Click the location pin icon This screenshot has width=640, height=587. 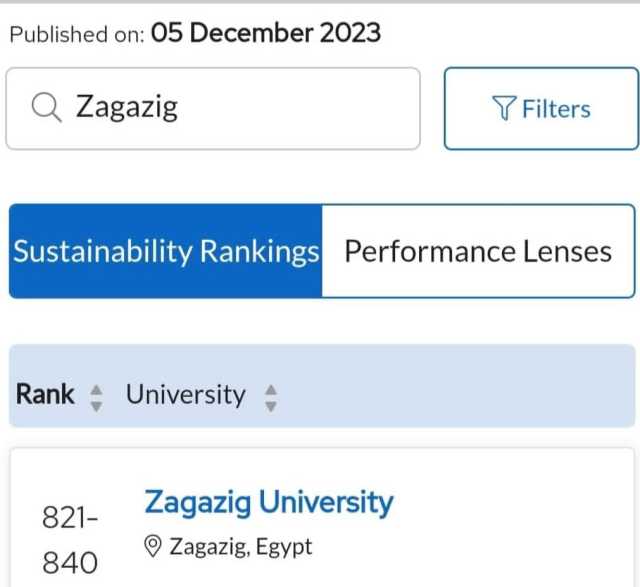click(153, 547)
